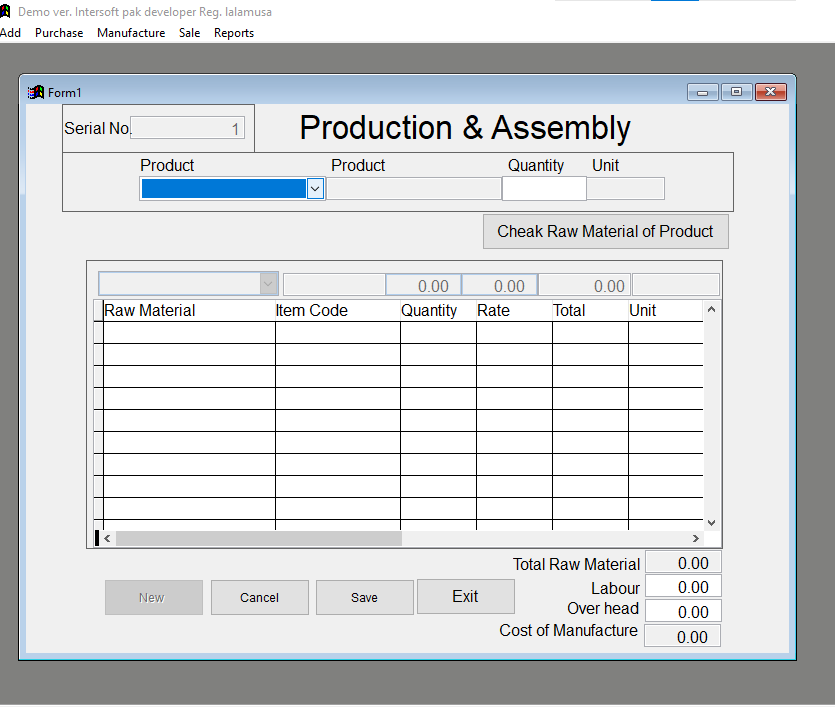Open the Product dropdown list
Viewport: 835px width, 707px height.
click(315, 188)
